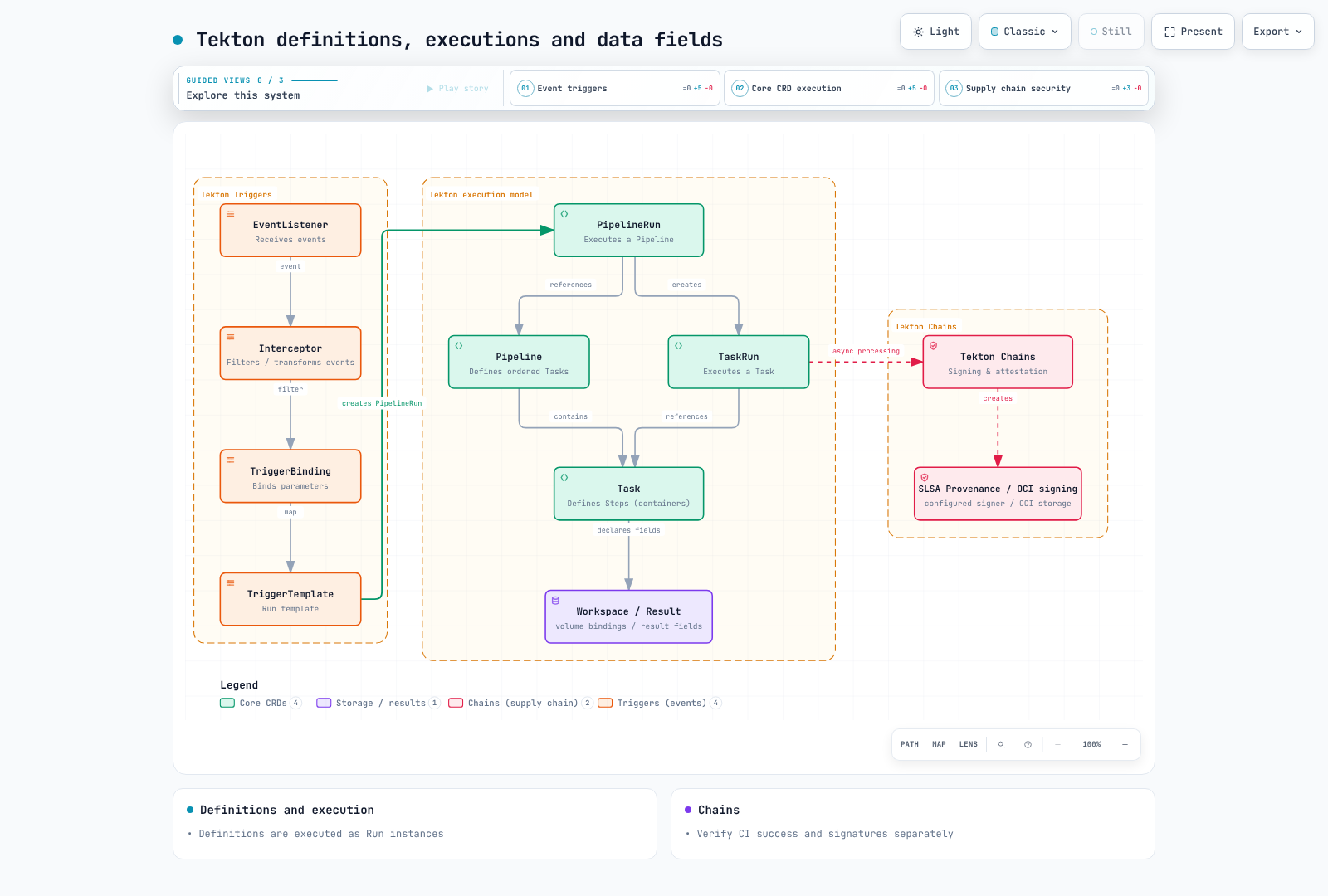Open diagram search magnifier icon
The height and width of the screenshot is (896, 1328).
1002,744
